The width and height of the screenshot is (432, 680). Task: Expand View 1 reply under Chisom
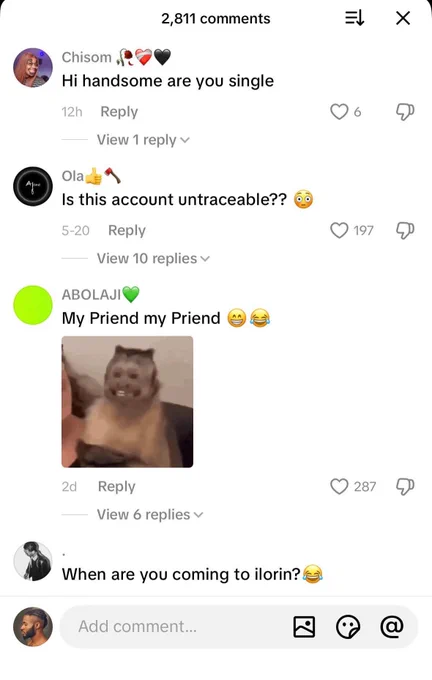tap(143, 140)
